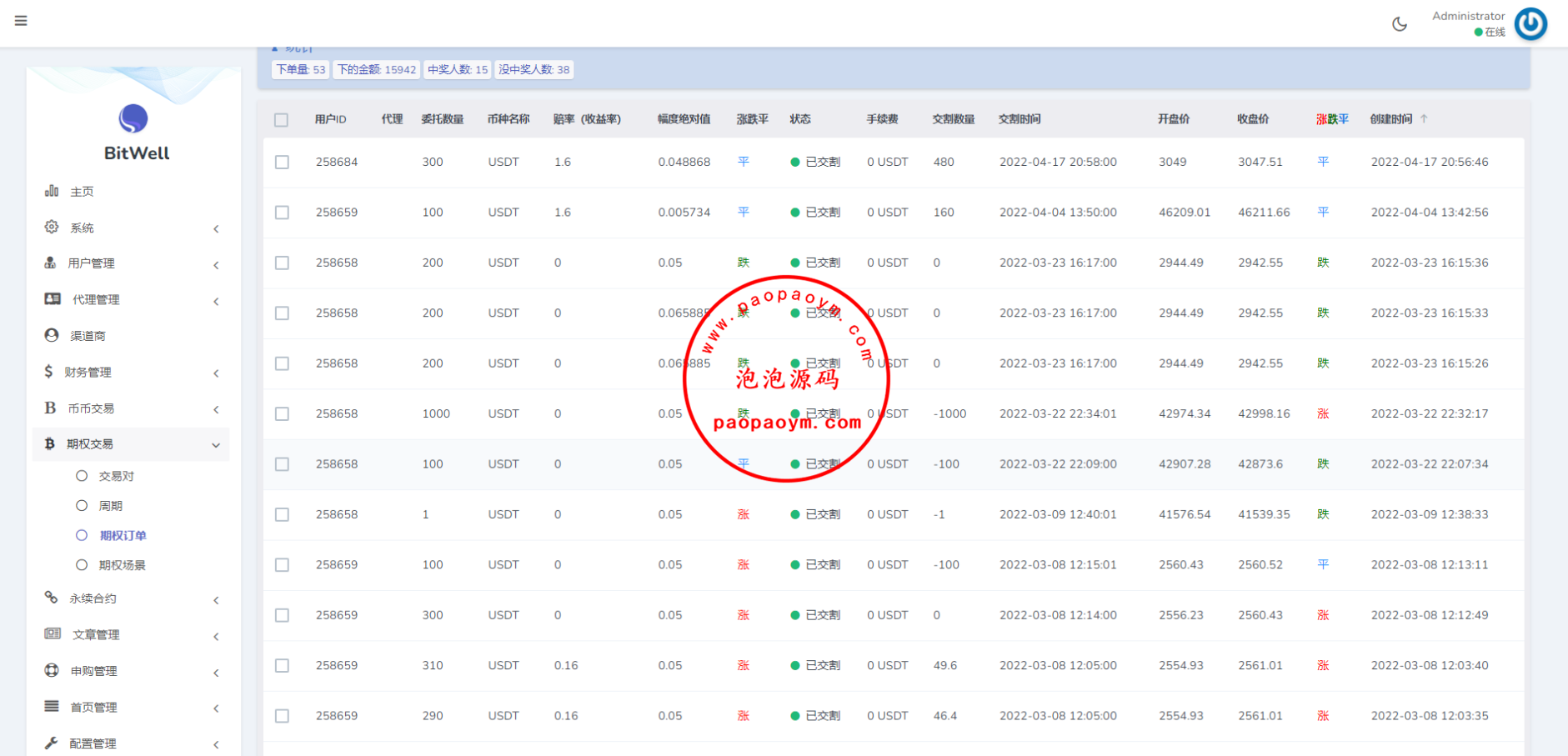Screen dimensions: 1568x756
Task: Collapse the 期权交易 menu chevron
Action: tap(216, 445)
